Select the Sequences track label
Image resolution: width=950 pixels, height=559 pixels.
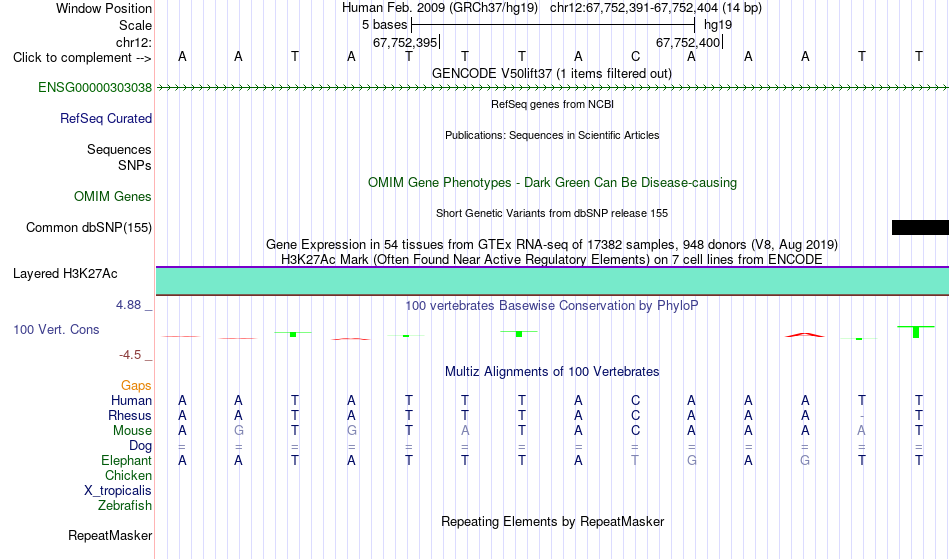[119, 149]
